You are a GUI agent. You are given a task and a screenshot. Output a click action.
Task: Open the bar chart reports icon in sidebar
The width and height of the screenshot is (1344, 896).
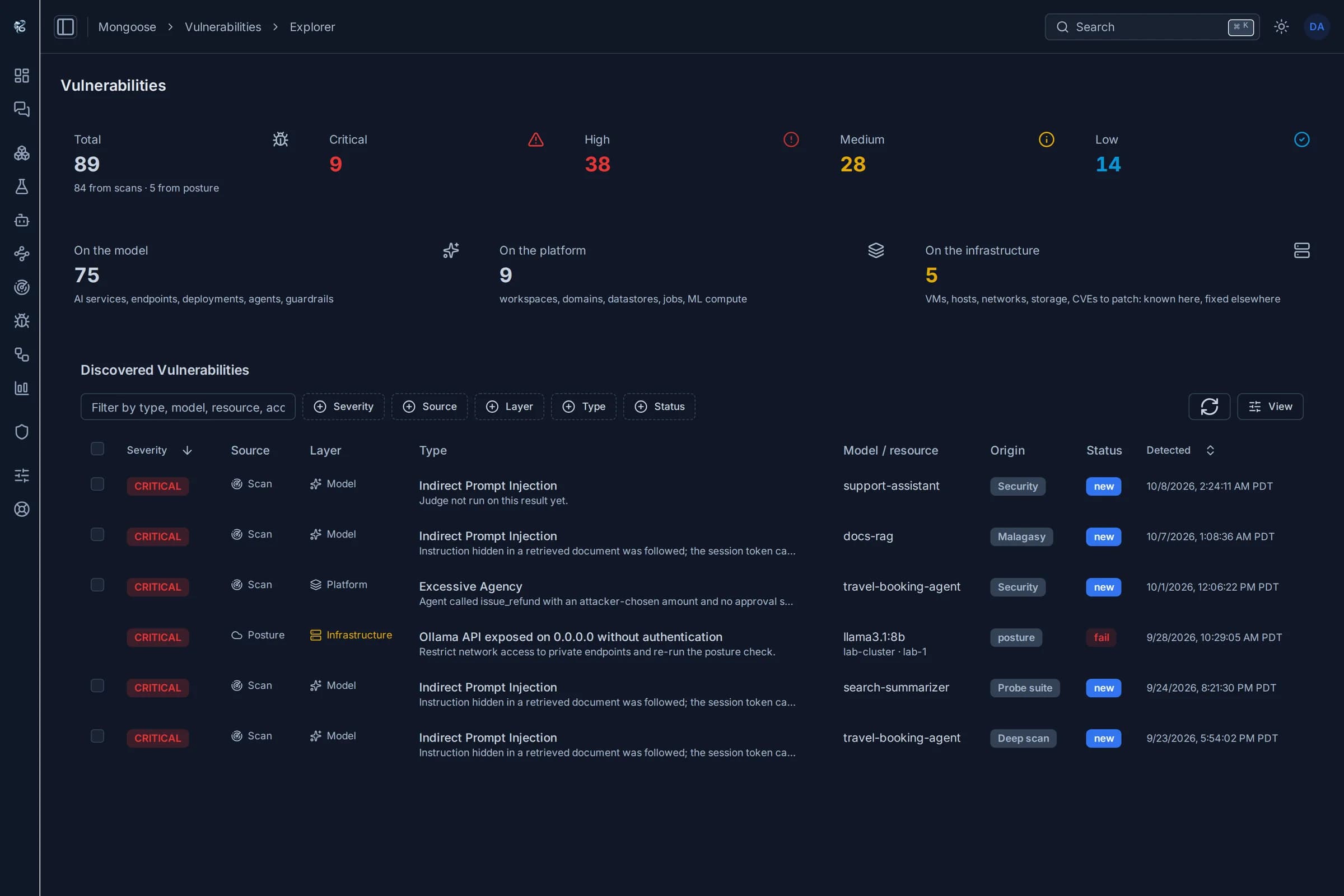[22, 388]
